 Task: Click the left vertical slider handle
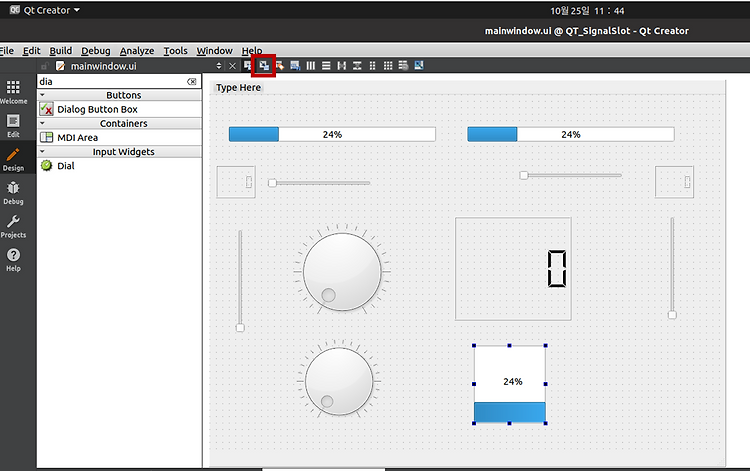click(x=240, y=328)
